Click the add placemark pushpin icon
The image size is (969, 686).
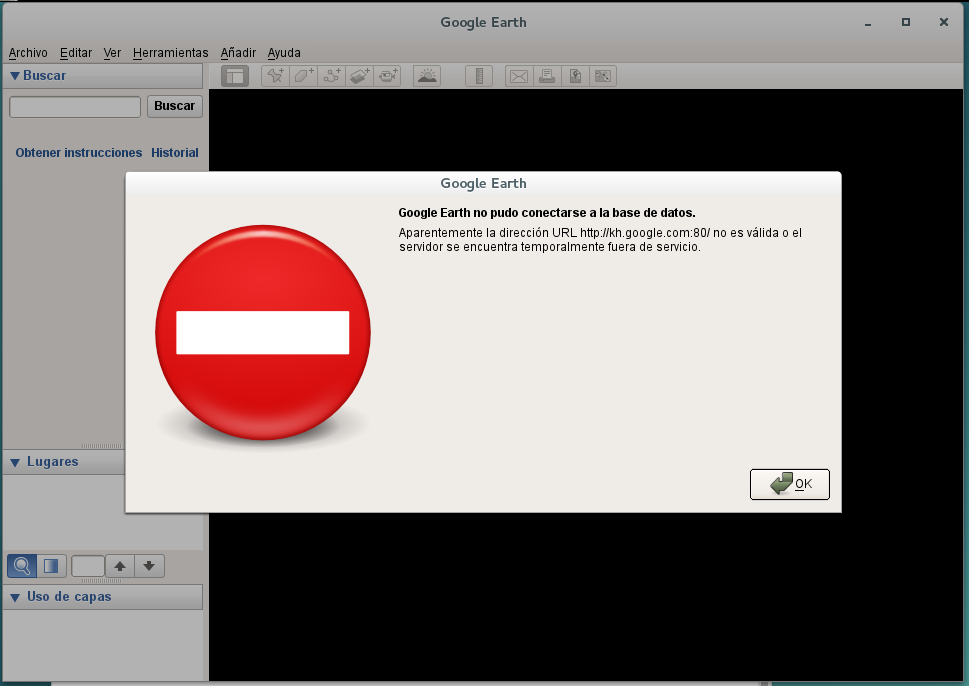[x=275, y=76]
